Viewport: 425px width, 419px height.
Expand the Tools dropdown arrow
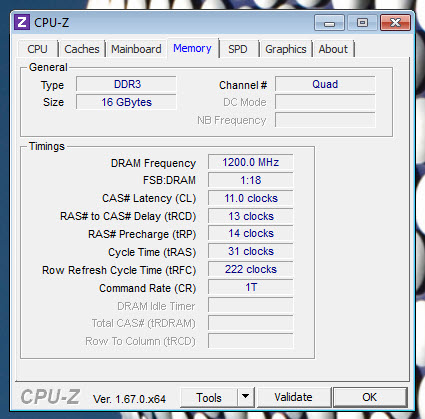click(246, 397)
